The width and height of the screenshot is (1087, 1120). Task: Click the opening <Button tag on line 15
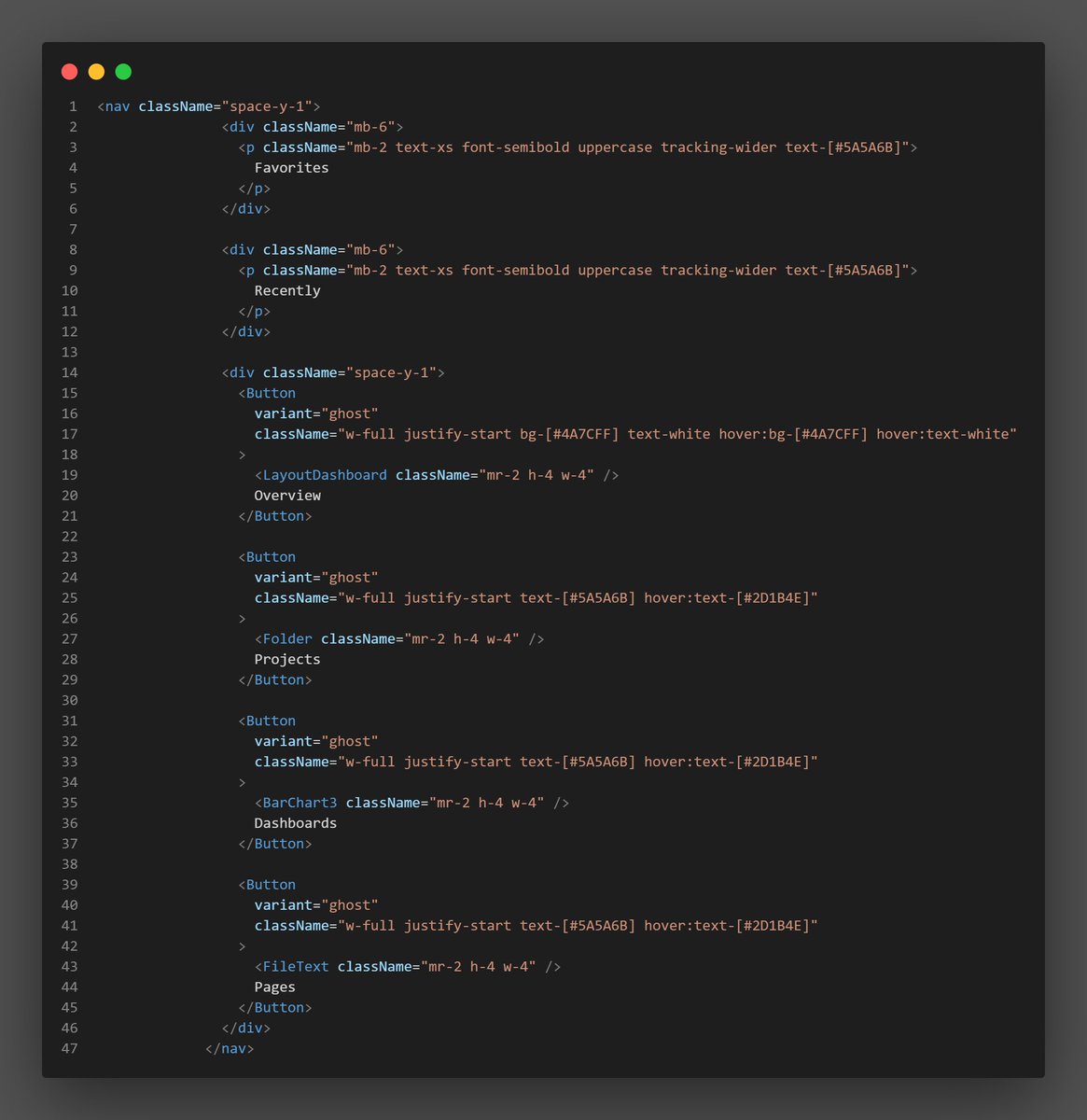pyautogui.click(x=267, y=393)
